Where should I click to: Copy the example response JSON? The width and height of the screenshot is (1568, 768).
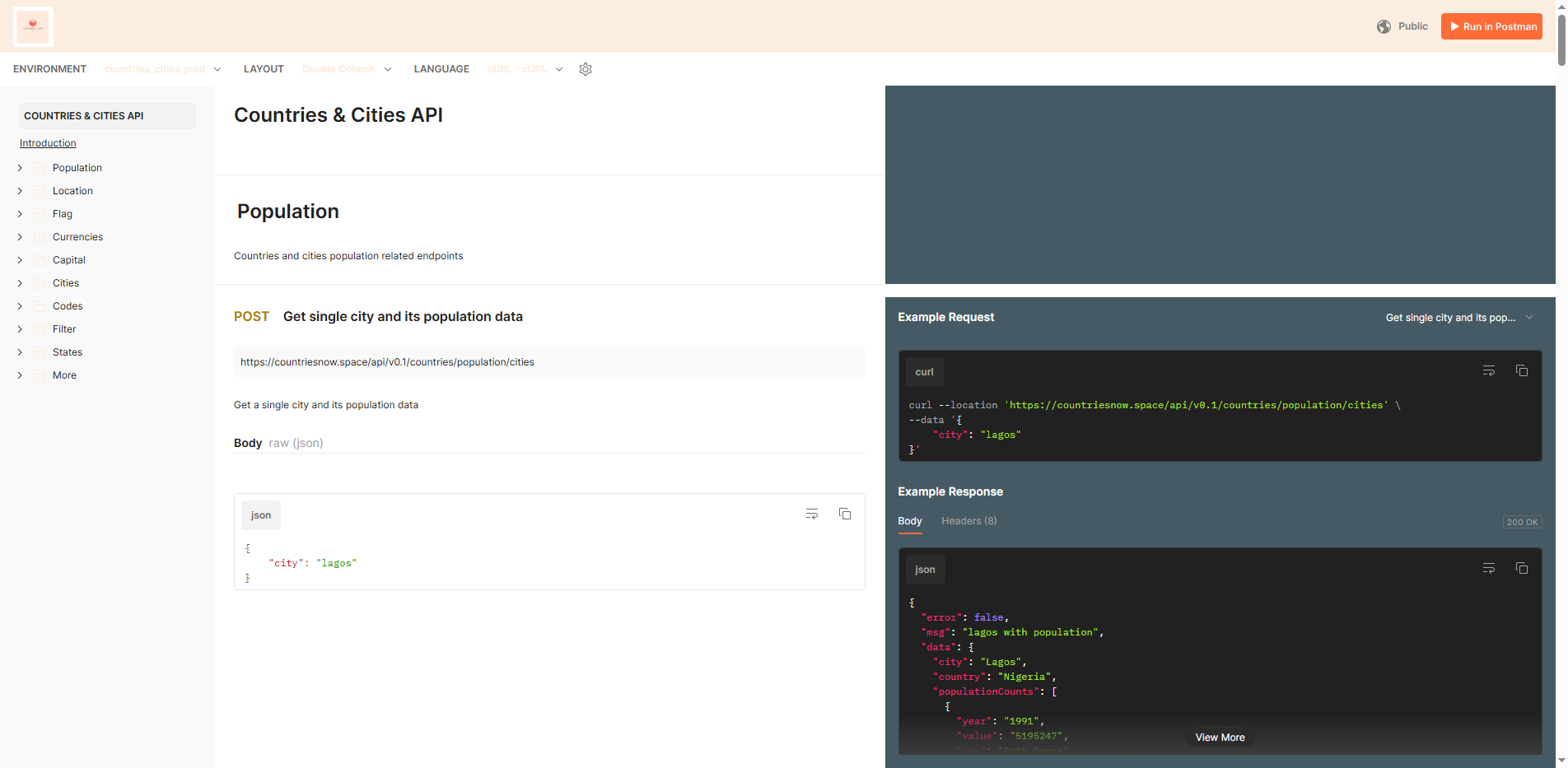1521,568
